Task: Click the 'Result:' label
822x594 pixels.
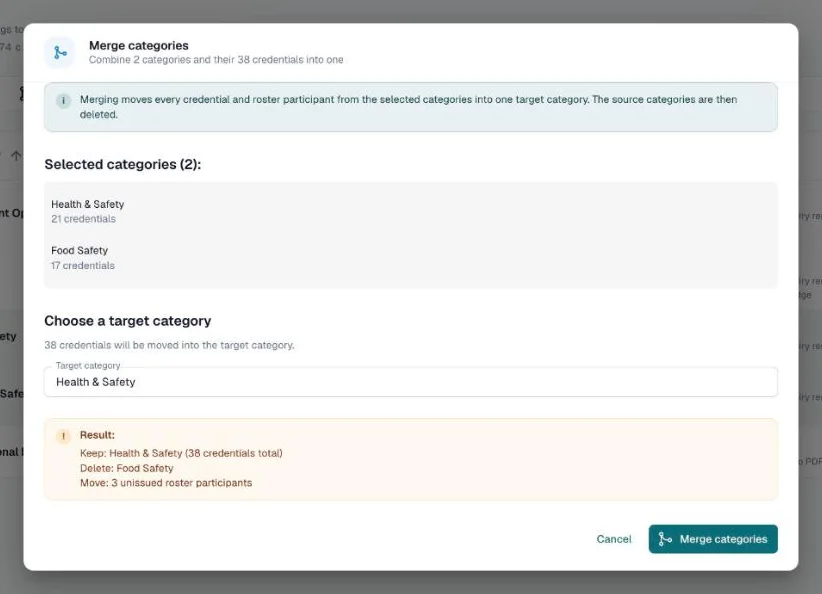Action: (x=97, y=435)
